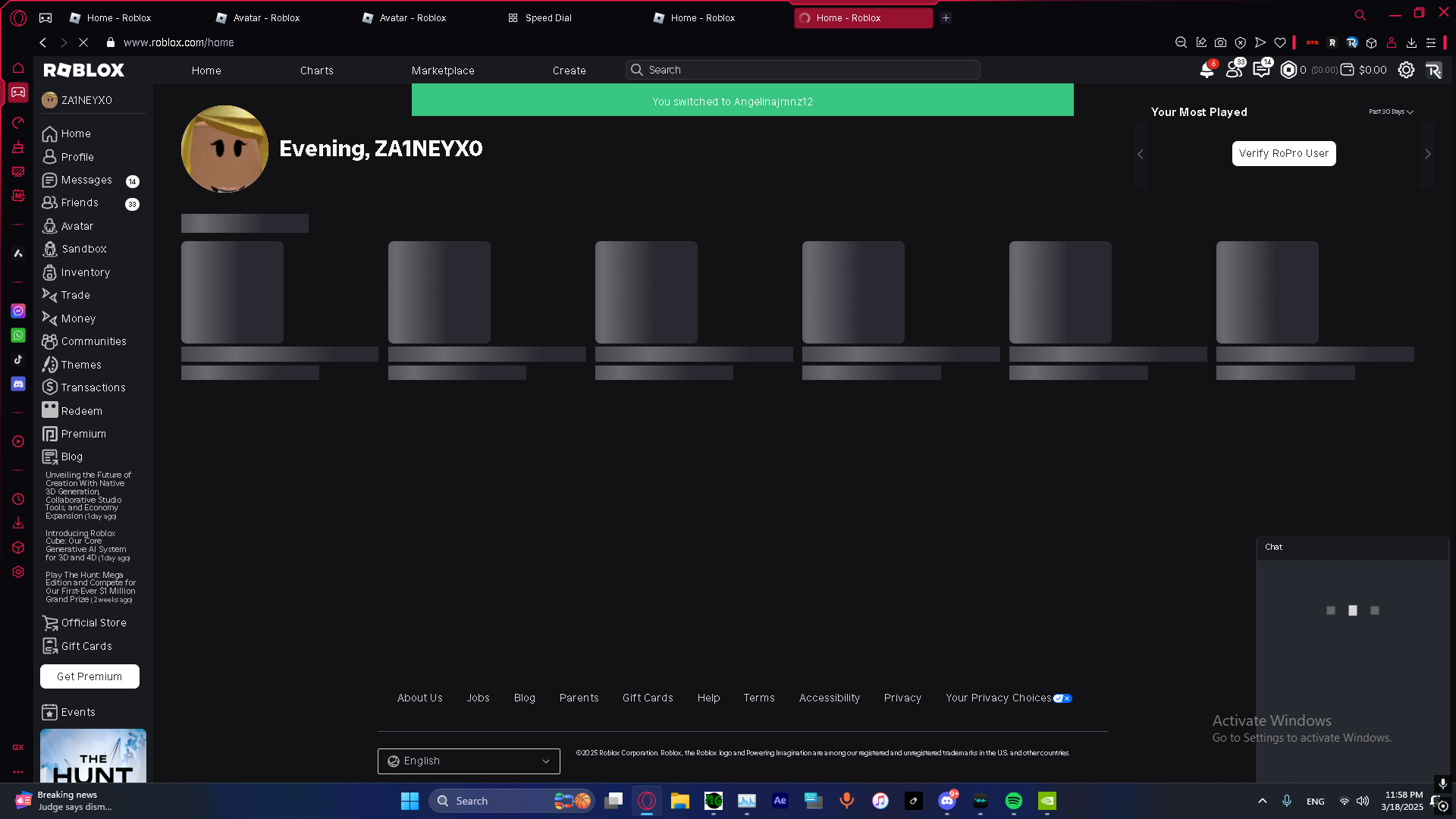The height and width of the screenshot is (819, 1456).
Task: Open Sandbox in left sidebar
Action: [x=84, y=249]
